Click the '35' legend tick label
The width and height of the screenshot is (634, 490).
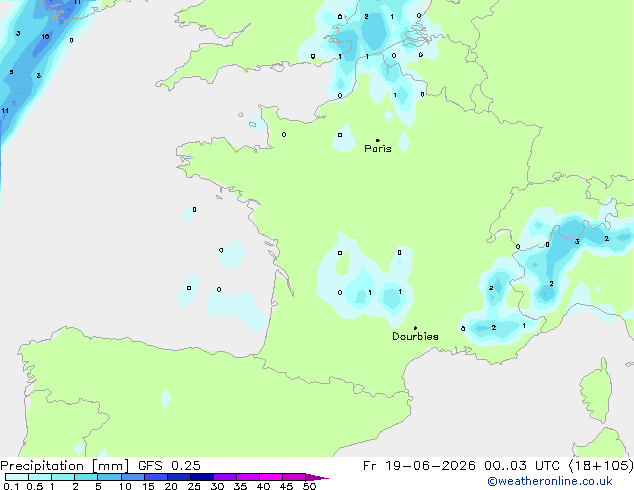[x=240, y=486]
